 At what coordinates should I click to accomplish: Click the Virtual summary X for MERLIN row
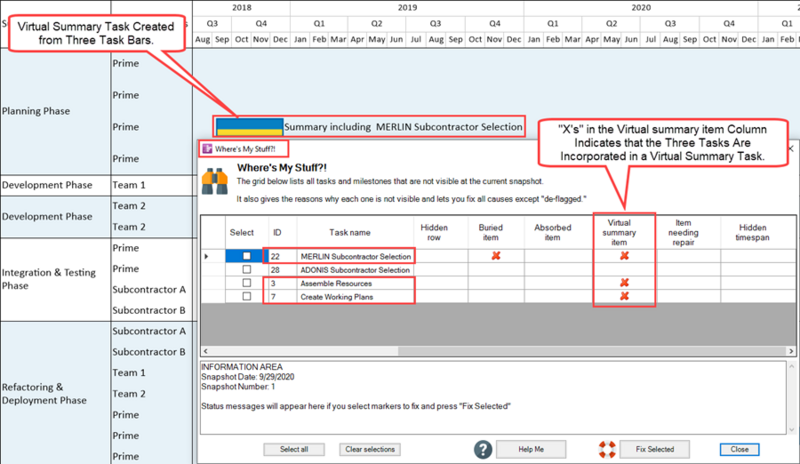(624, 256)
